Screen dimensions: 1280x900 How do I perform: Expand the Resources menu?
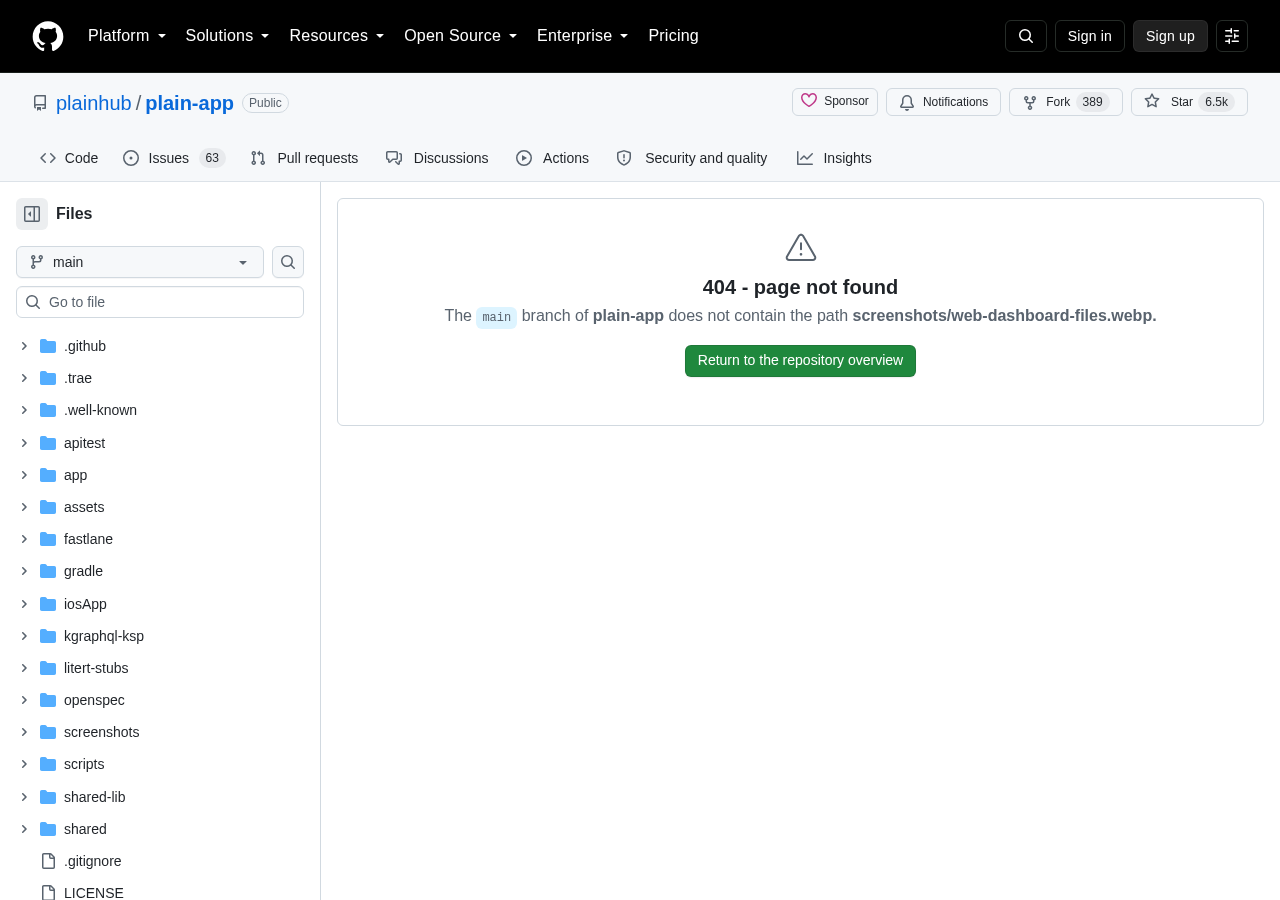337,36
